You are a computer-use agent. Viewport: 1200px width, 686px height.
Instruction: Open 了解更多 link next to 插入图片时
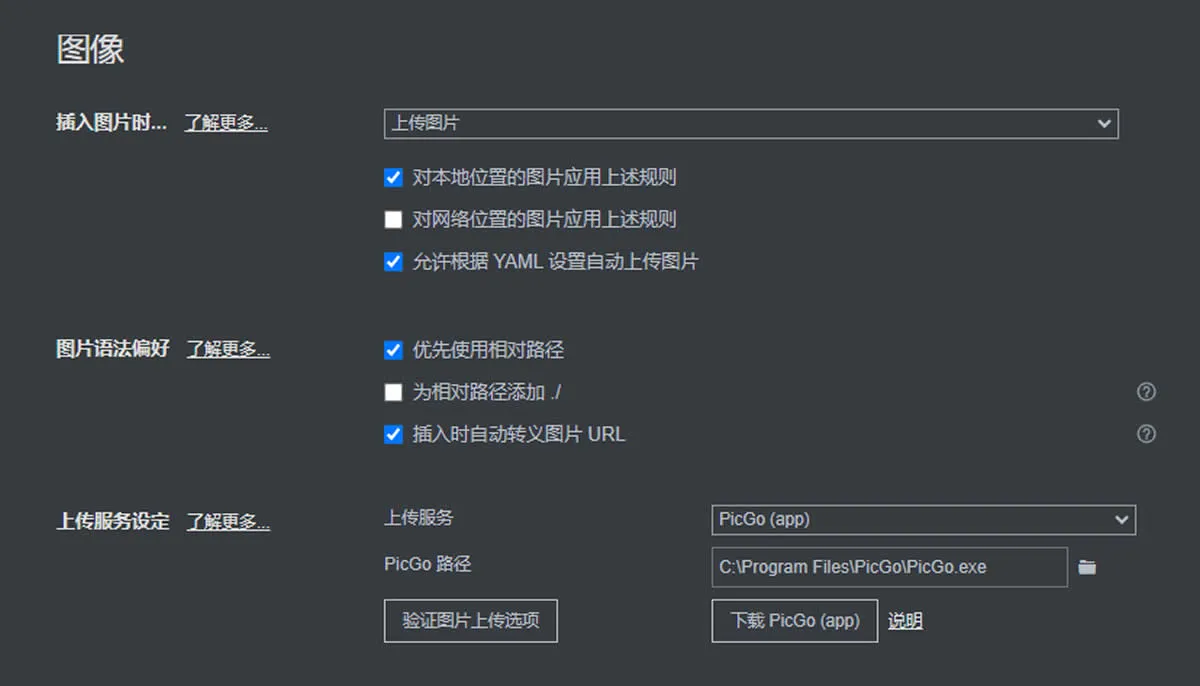click(x=226, y=124)
